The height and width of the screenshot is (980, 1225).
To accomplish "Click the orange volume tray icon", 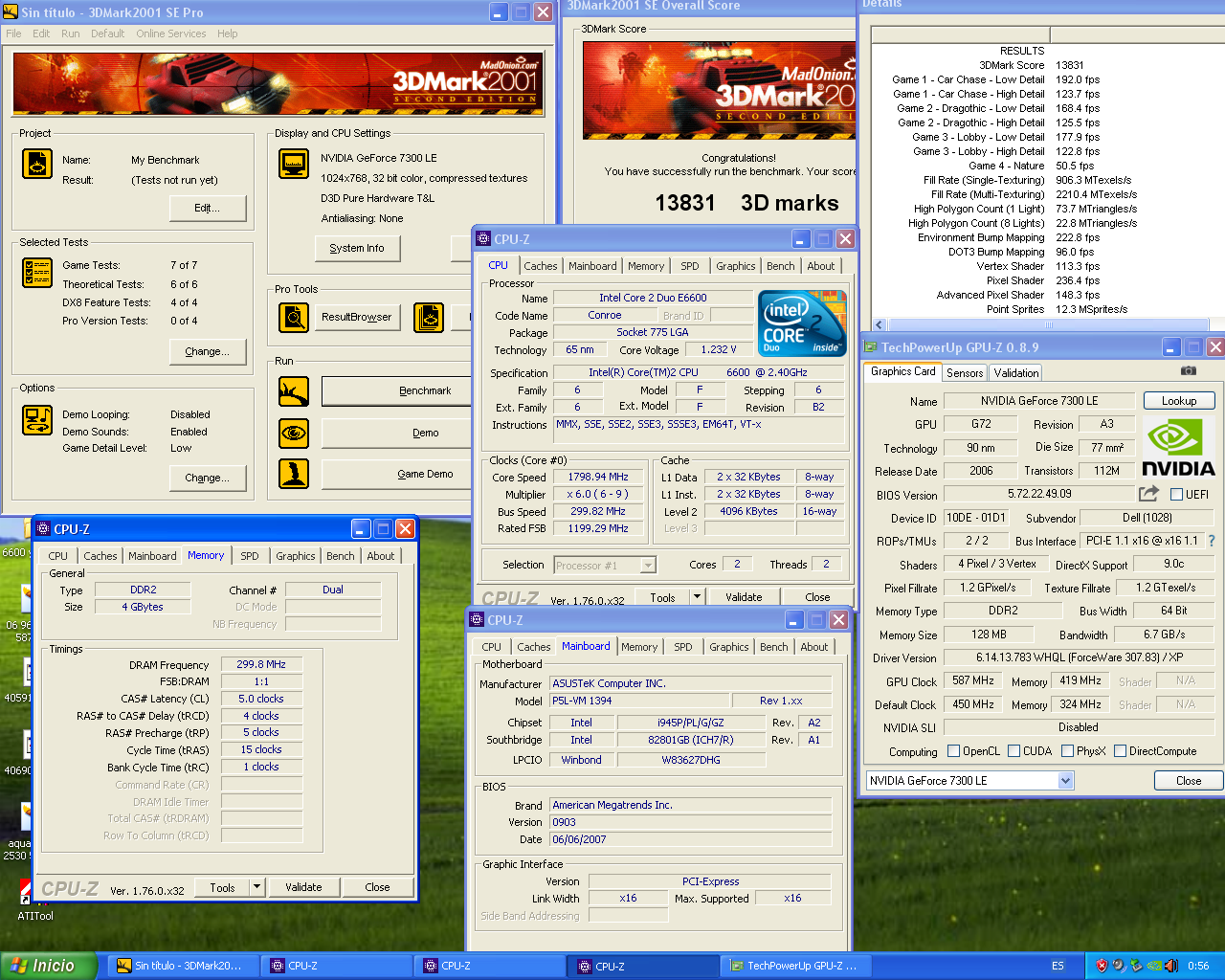I will tap(1172, 966).
